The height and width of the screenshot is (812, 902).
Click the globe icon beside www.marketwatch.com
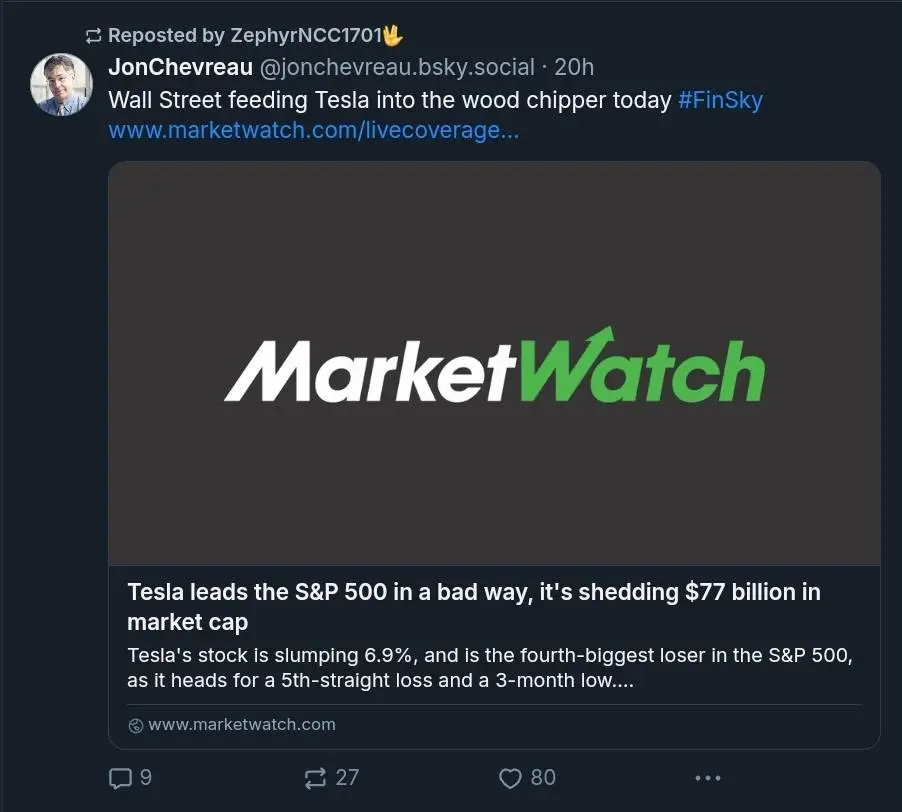click(x=136, y=725)
